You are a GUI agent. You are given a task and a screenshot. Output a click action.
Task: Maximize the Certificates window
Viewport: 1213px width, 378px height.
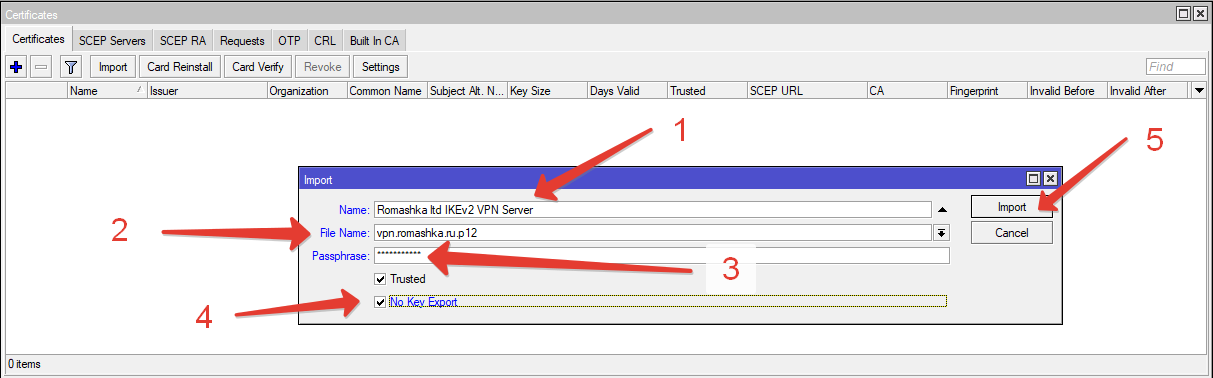click(x=1184, y=13)
